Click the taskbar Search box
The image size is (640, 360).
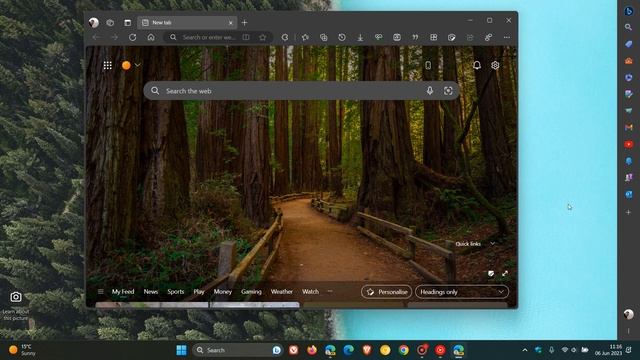point(238,350)
